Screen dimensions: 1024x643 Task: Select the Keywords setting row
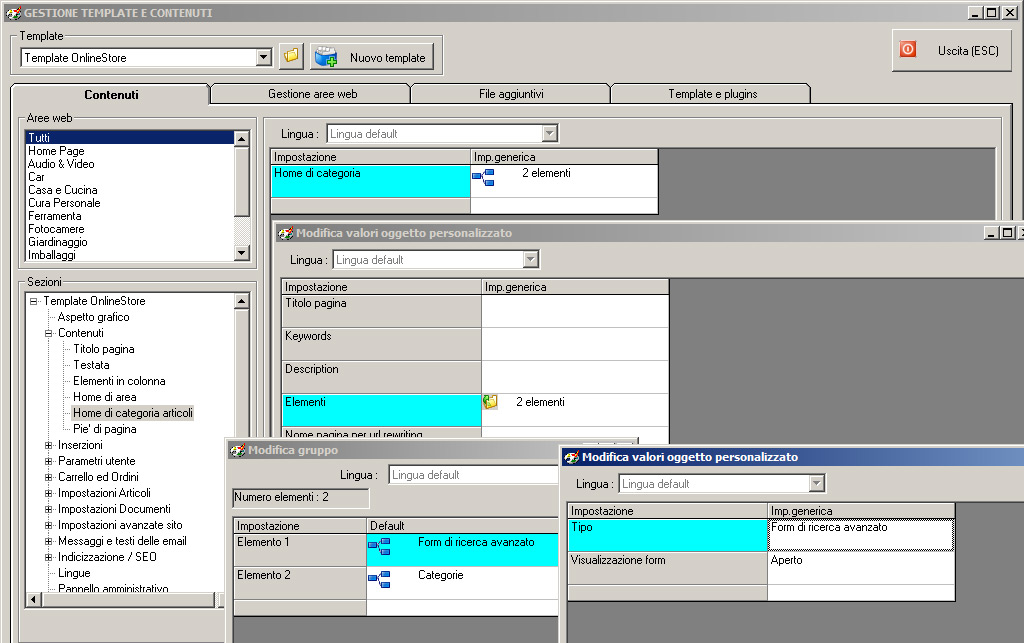381,344
